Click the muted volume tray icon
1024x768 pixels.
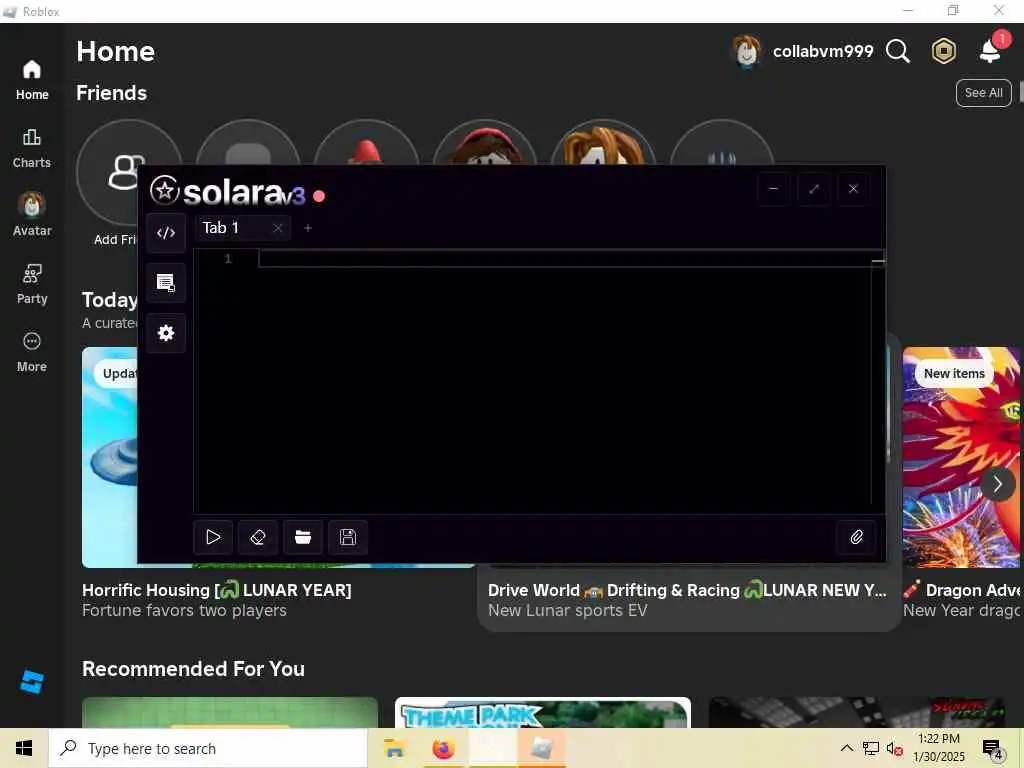coord(895,748)
